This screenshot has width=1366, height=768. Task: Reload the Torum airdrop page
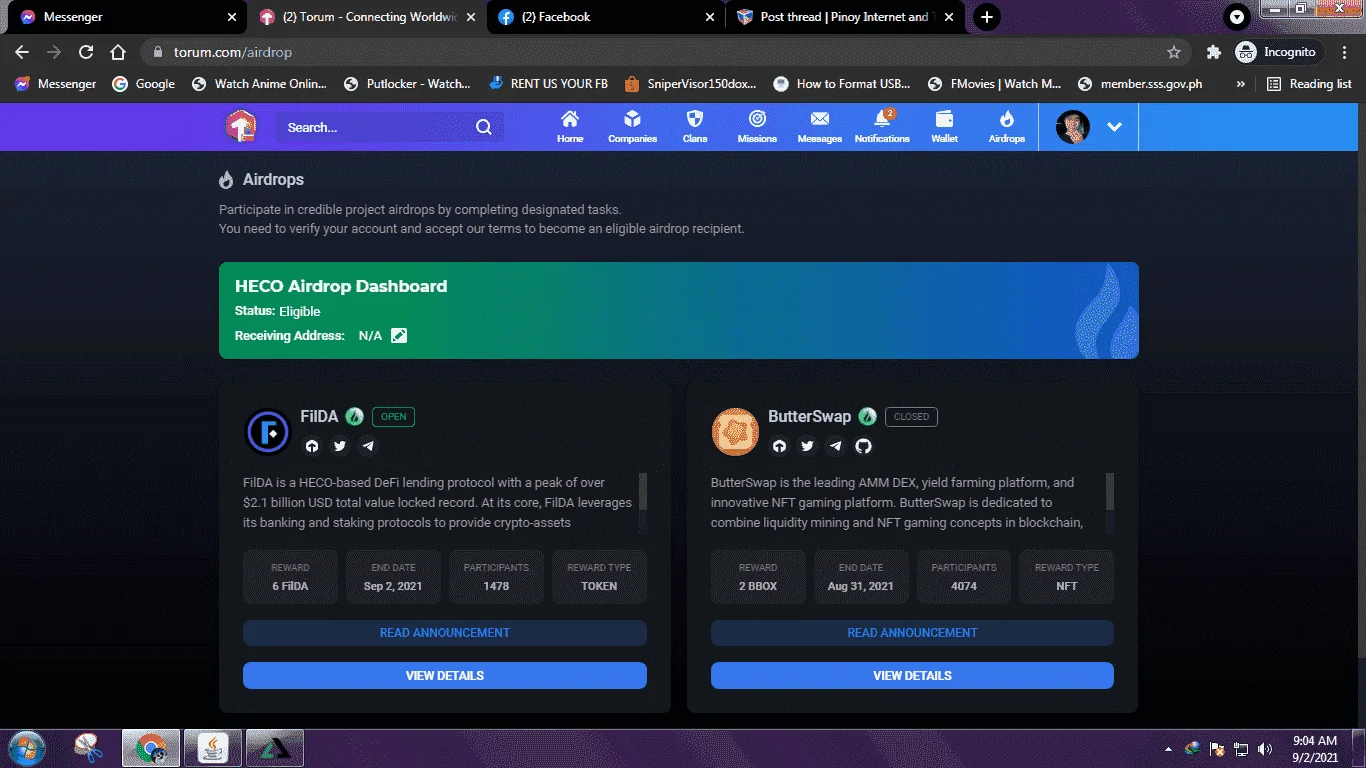pyautogui.click(x=86, y=52)
